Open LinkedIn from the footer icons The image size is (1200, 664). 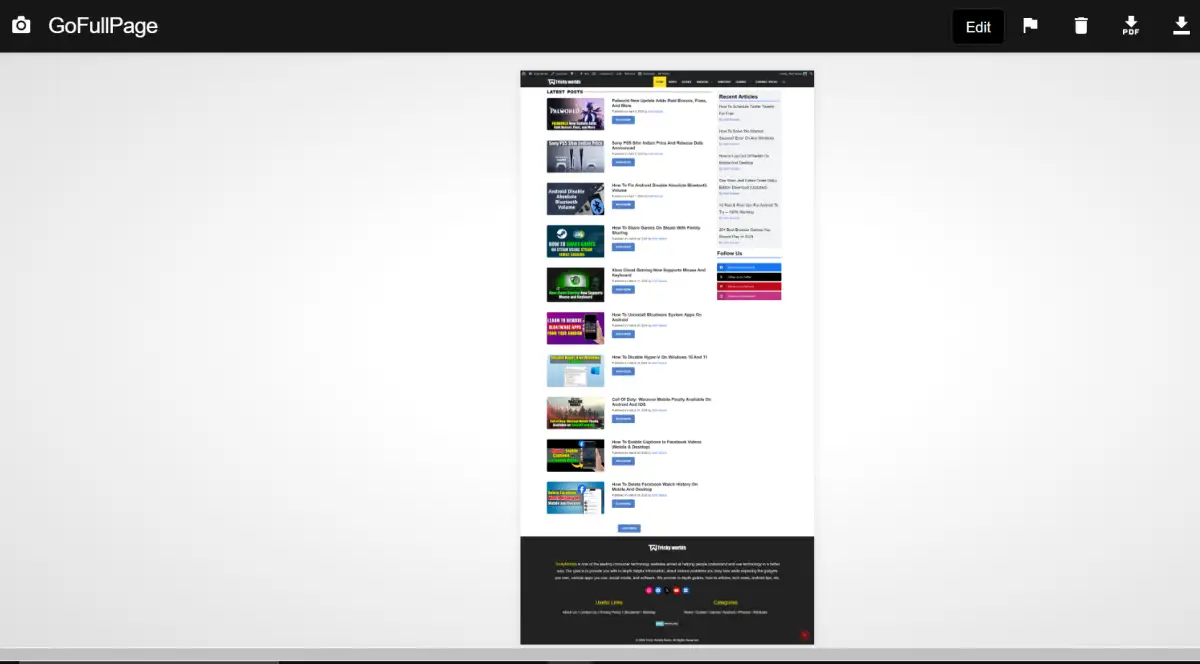click(687, 590)
